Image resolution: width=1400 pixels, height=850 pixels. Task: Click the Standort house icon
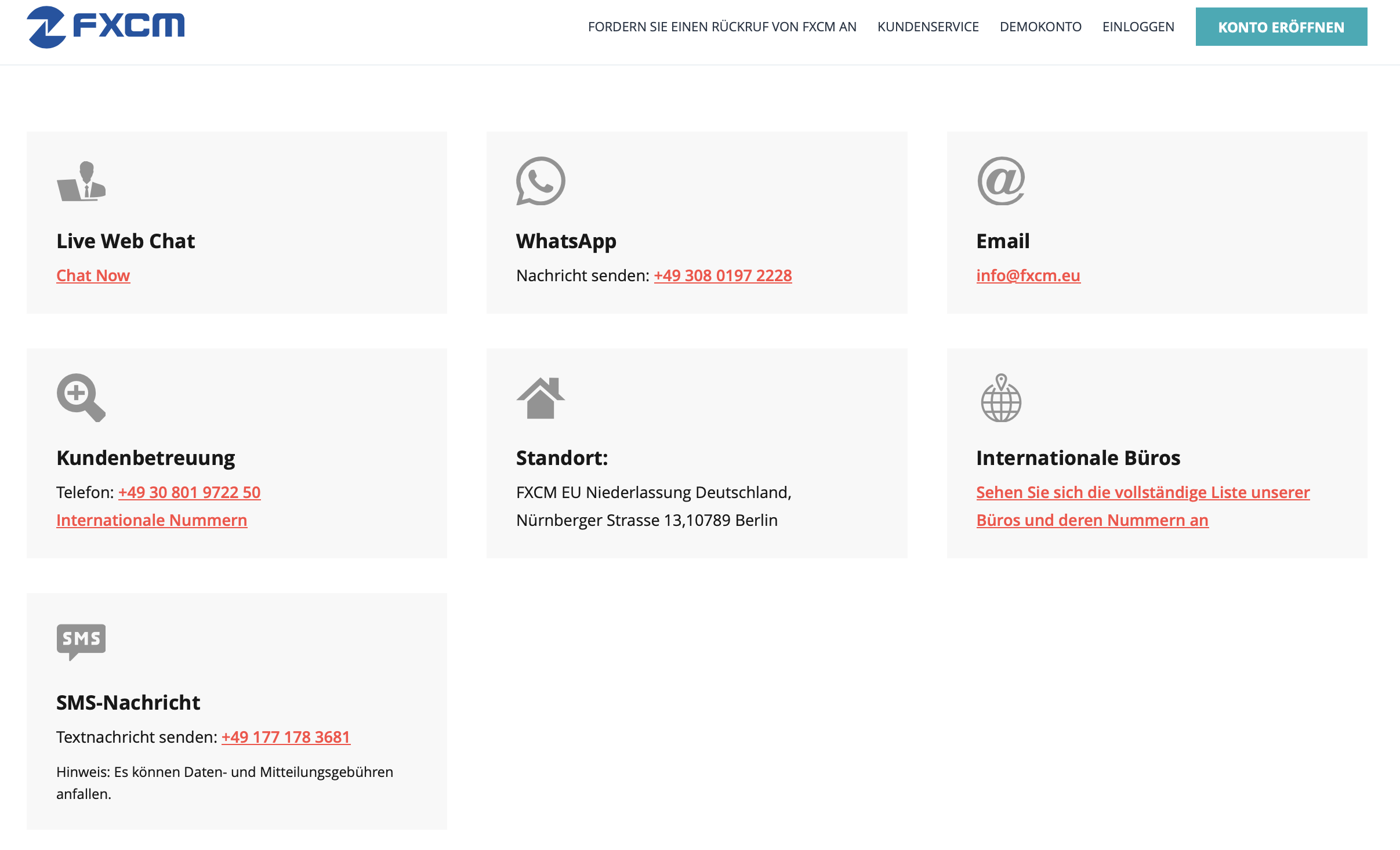click(541, 398)
